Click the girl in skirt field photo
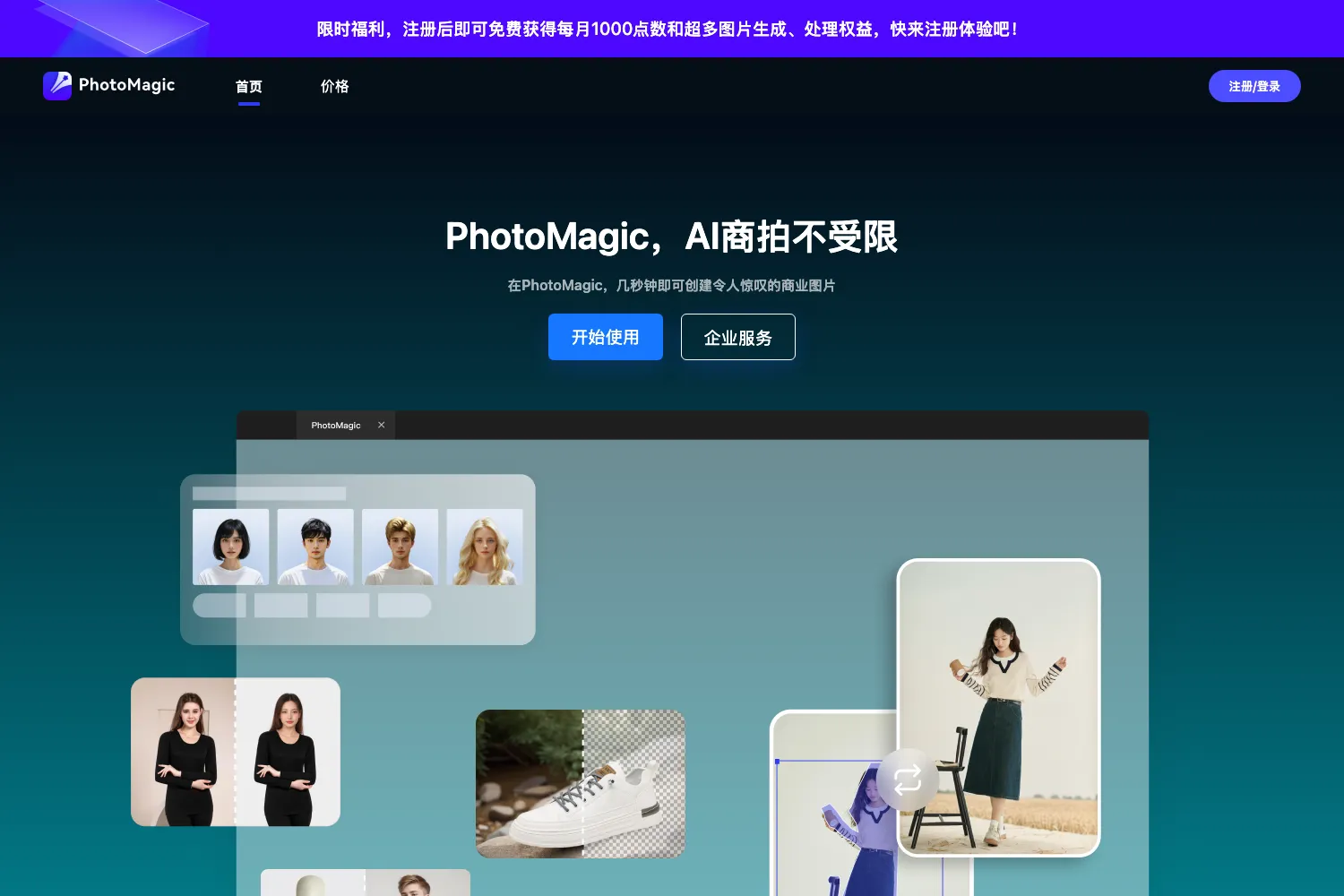The image size is (1344, 896). coord(999,708)
